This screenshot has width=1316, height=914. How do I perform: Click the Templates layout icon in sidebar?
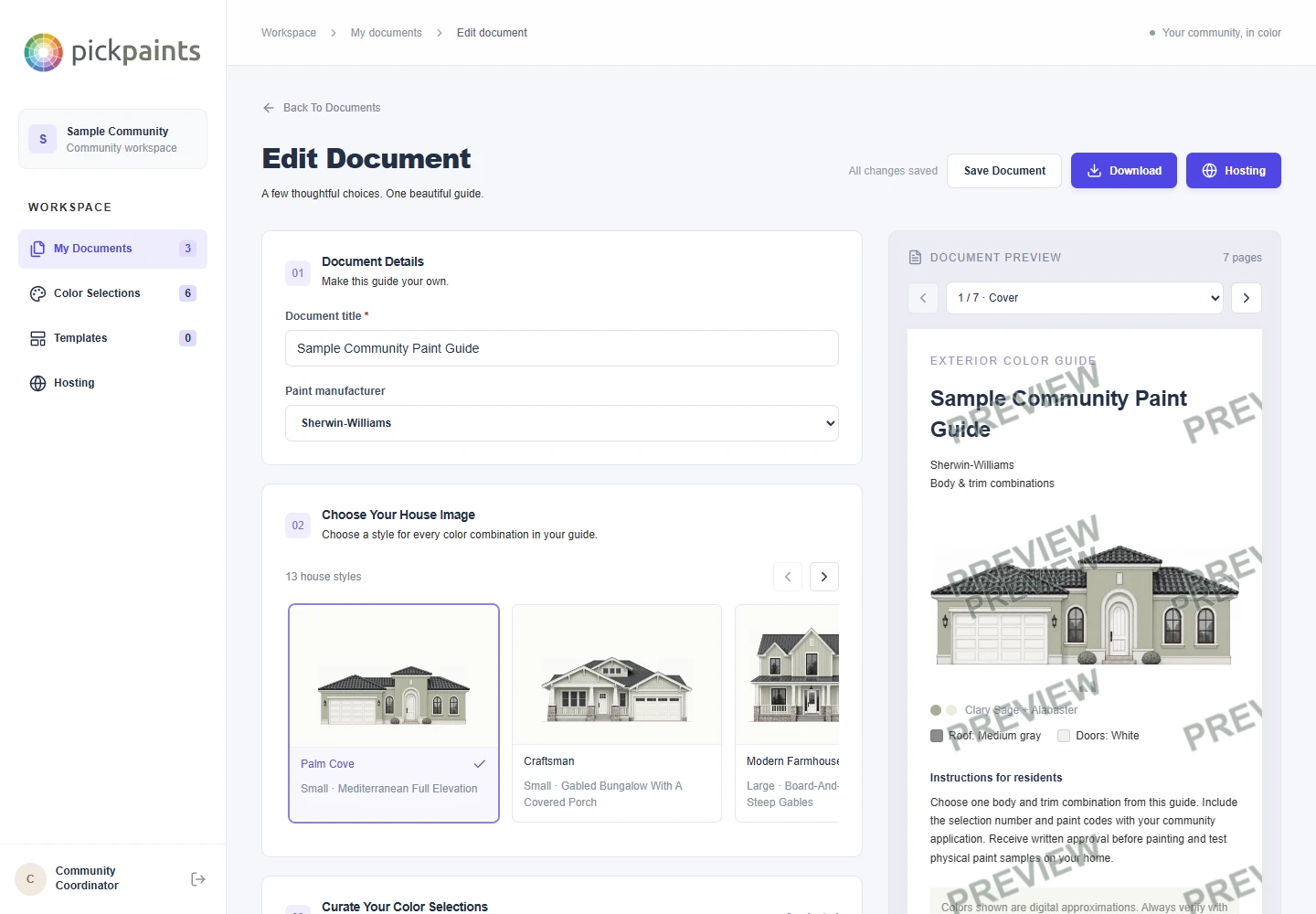[x=37, y=338]
